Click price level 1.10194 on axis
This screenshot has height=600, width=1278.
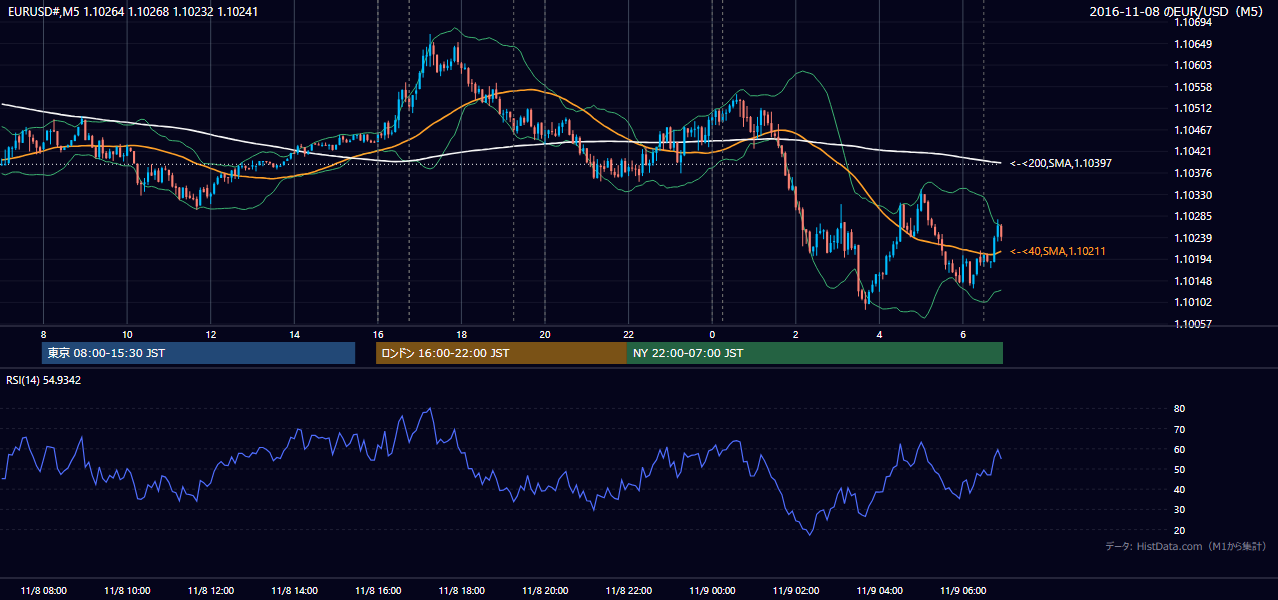[1193, 259]
